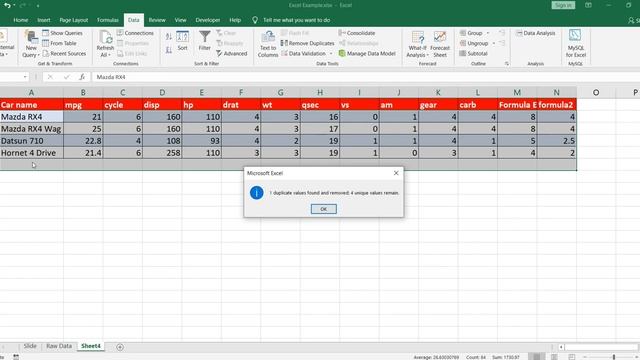This screenshot has width=640, height=360.
Task: Click the formula2 header cell
Action: [x=556, y=105]
